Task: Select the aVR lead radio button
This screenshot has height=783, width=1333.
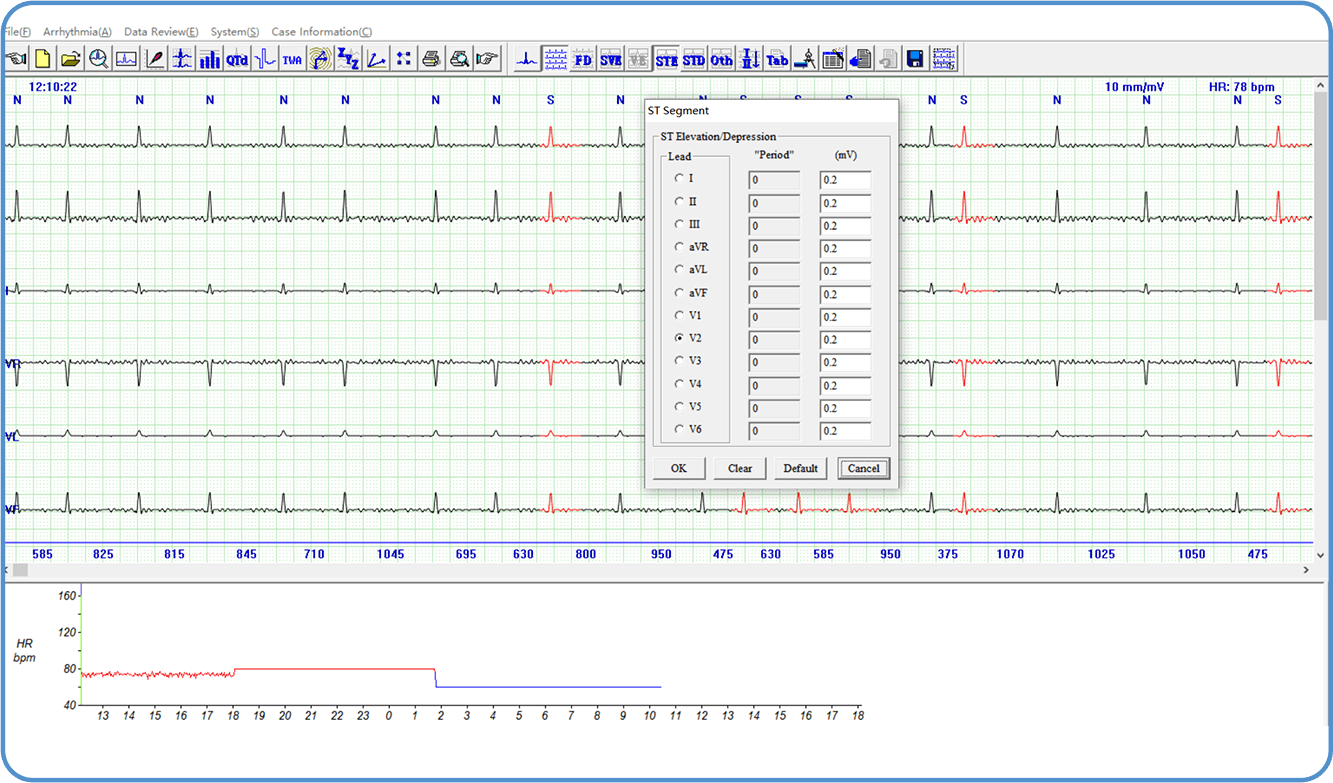Action: tap(680, 246)
